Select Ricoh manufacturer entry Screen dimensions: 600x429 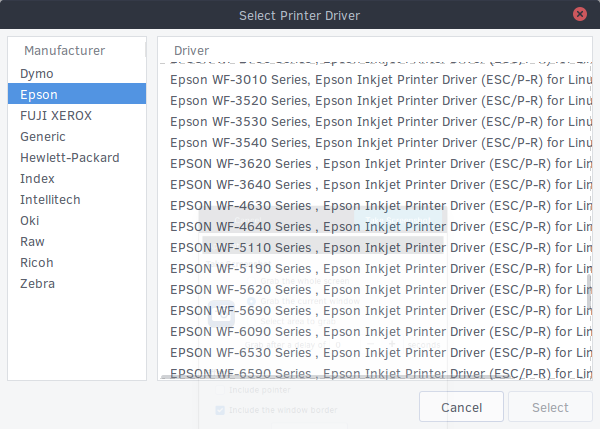tap(77, 263)
